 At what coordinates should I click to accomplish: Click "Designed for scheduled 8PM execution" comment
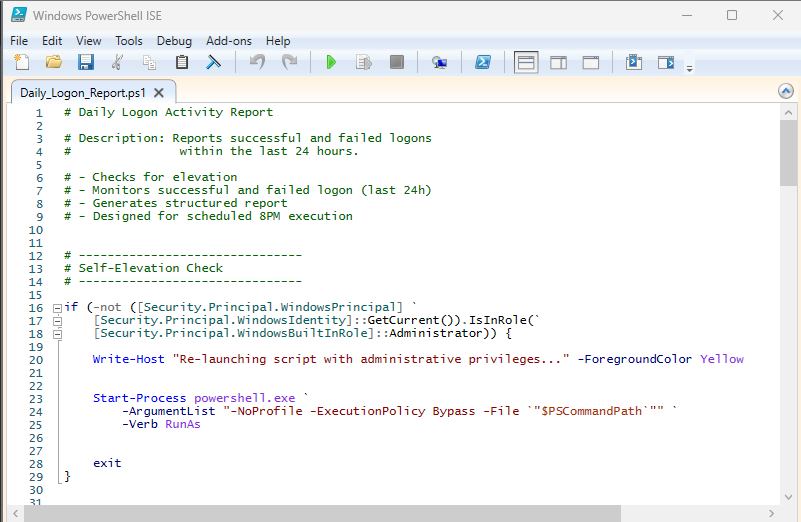(x=223, y=216)
